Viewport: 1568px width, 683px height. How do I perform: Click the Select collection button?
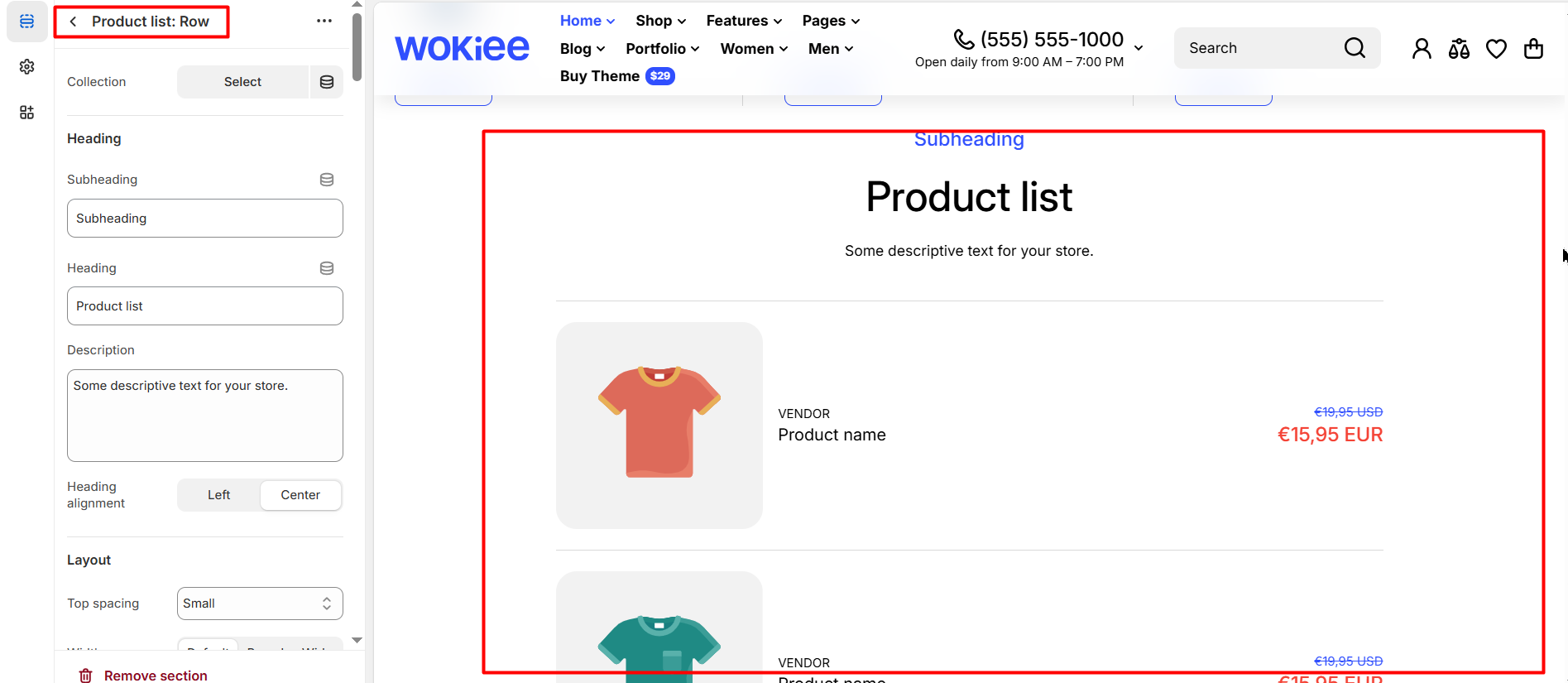(242, 82)
